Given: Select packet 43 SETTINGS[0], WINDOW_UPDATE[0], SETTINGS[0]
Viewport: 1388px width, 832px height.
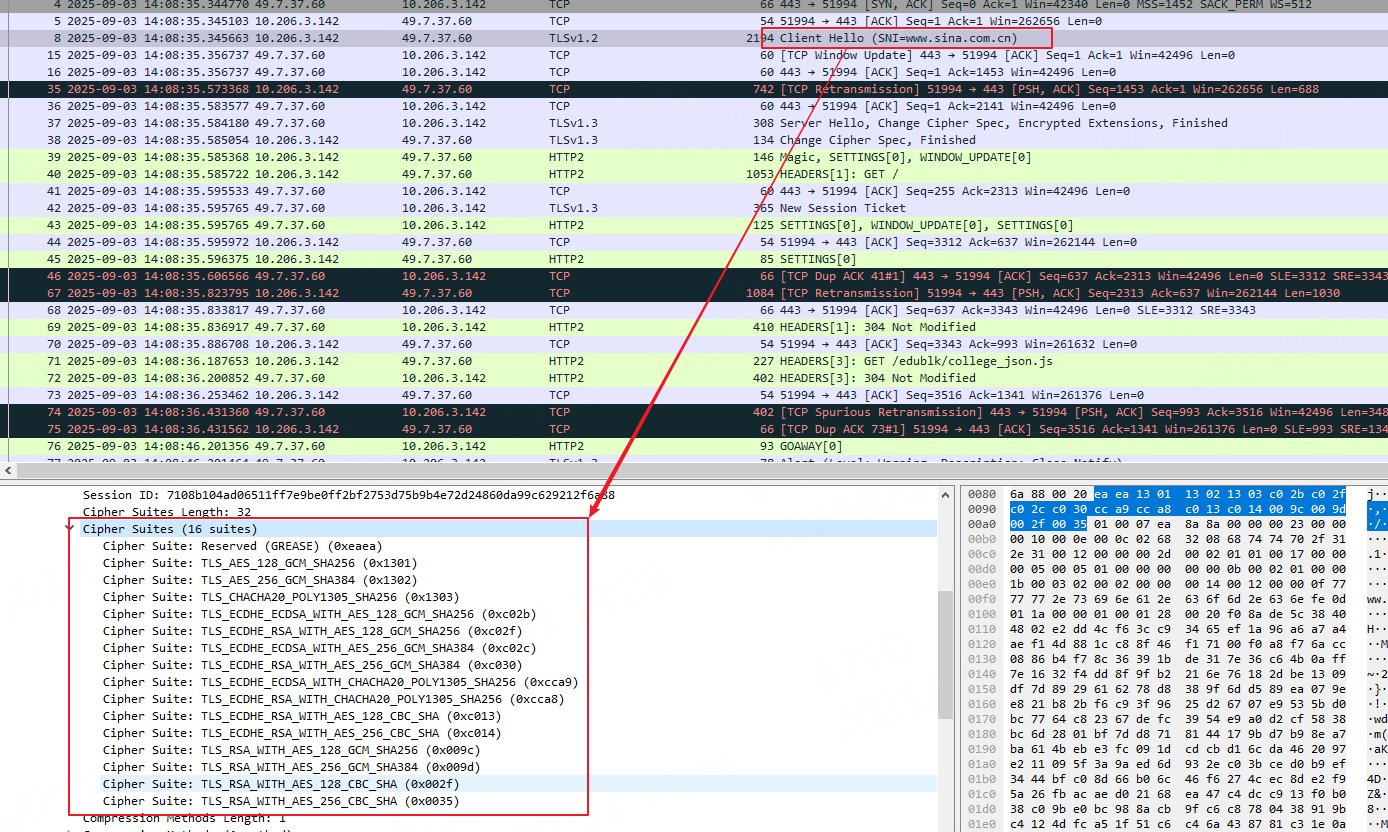Looking at the screenshot, I should [694, 225].
